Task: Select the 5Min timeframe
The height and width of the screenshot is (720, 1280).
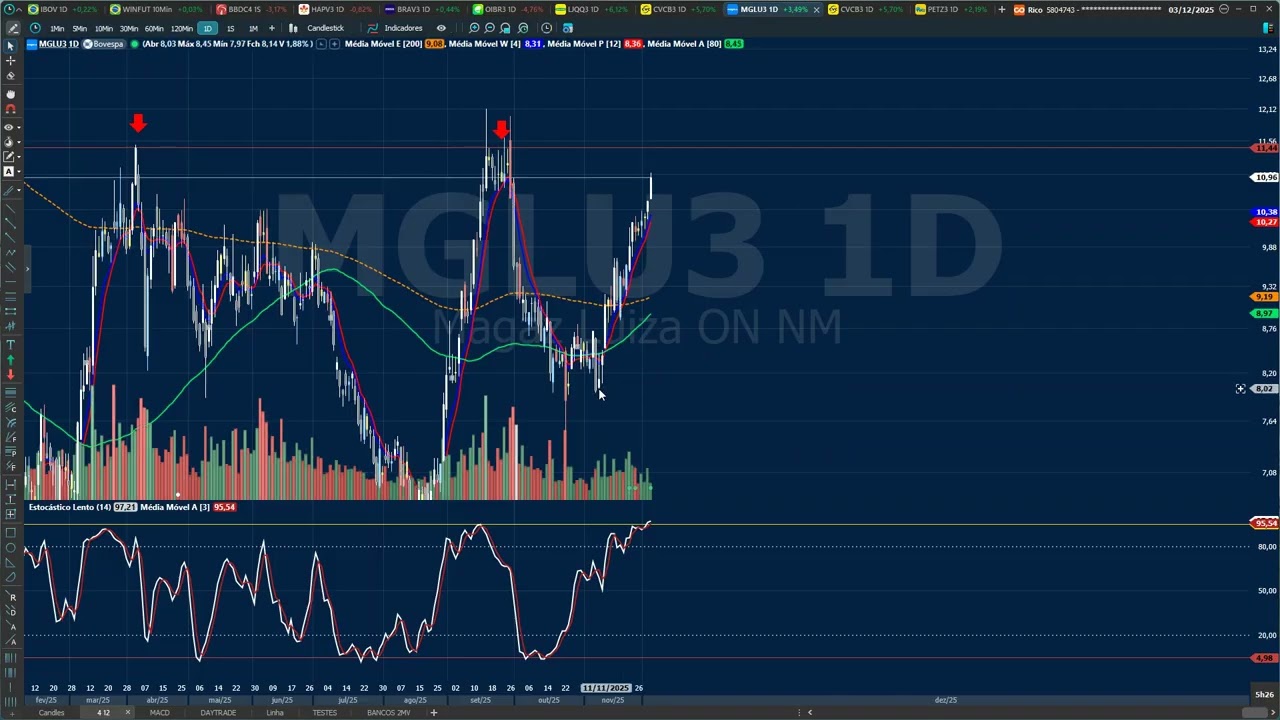Action: [79, 28]
